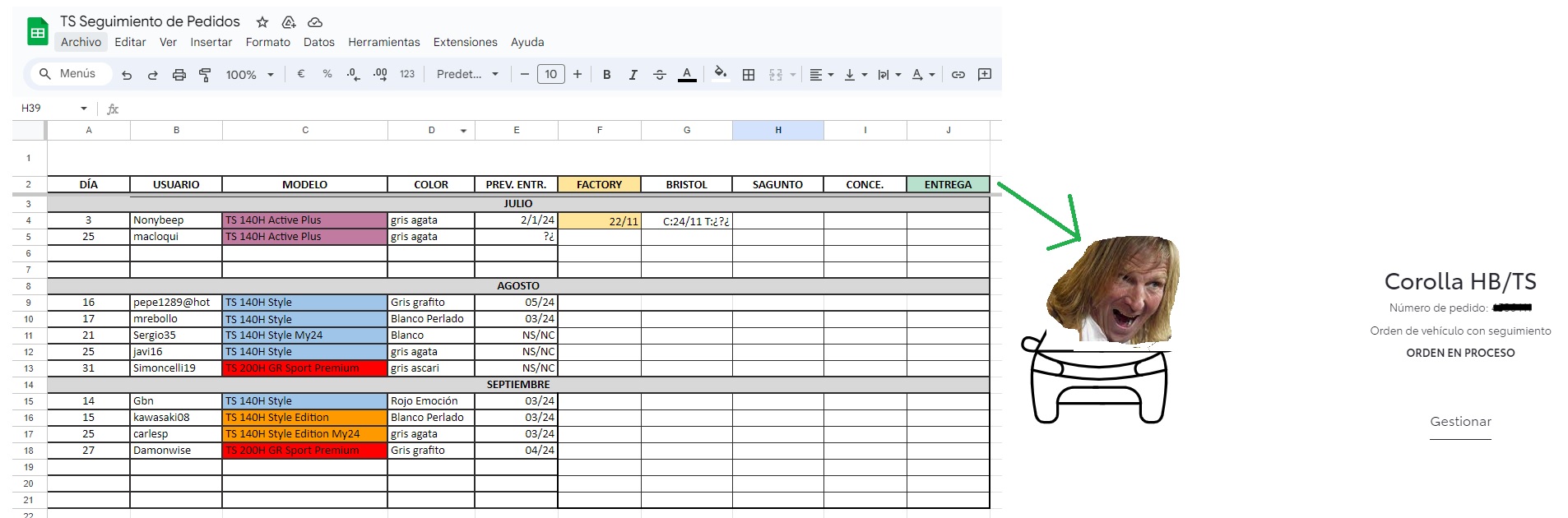Image resolution: width=1568 pixels, height=518 pixels.
Task: Click the document title TS Seguimiento de Pedidos
Action: 150,21
